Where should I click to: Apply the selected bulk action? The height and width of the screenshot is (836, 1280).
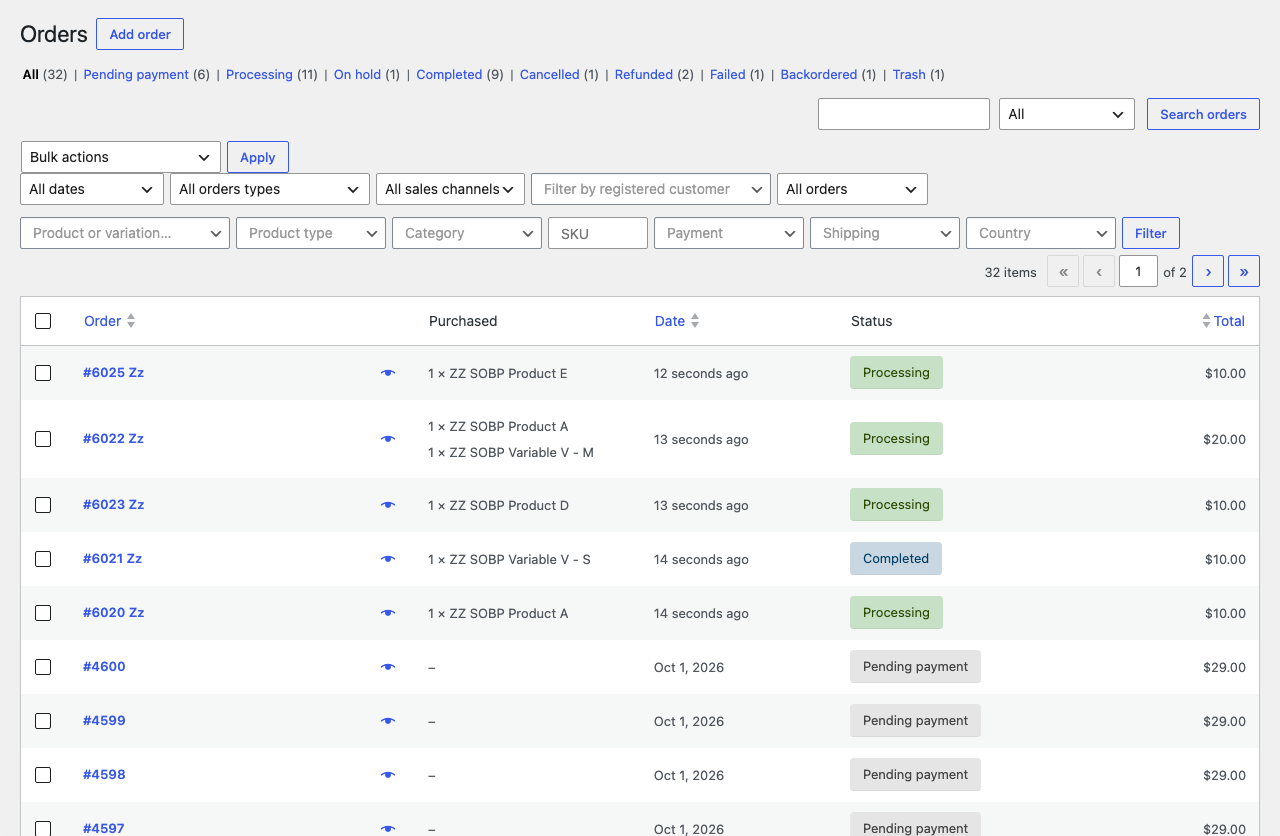(x=258, y=157)
